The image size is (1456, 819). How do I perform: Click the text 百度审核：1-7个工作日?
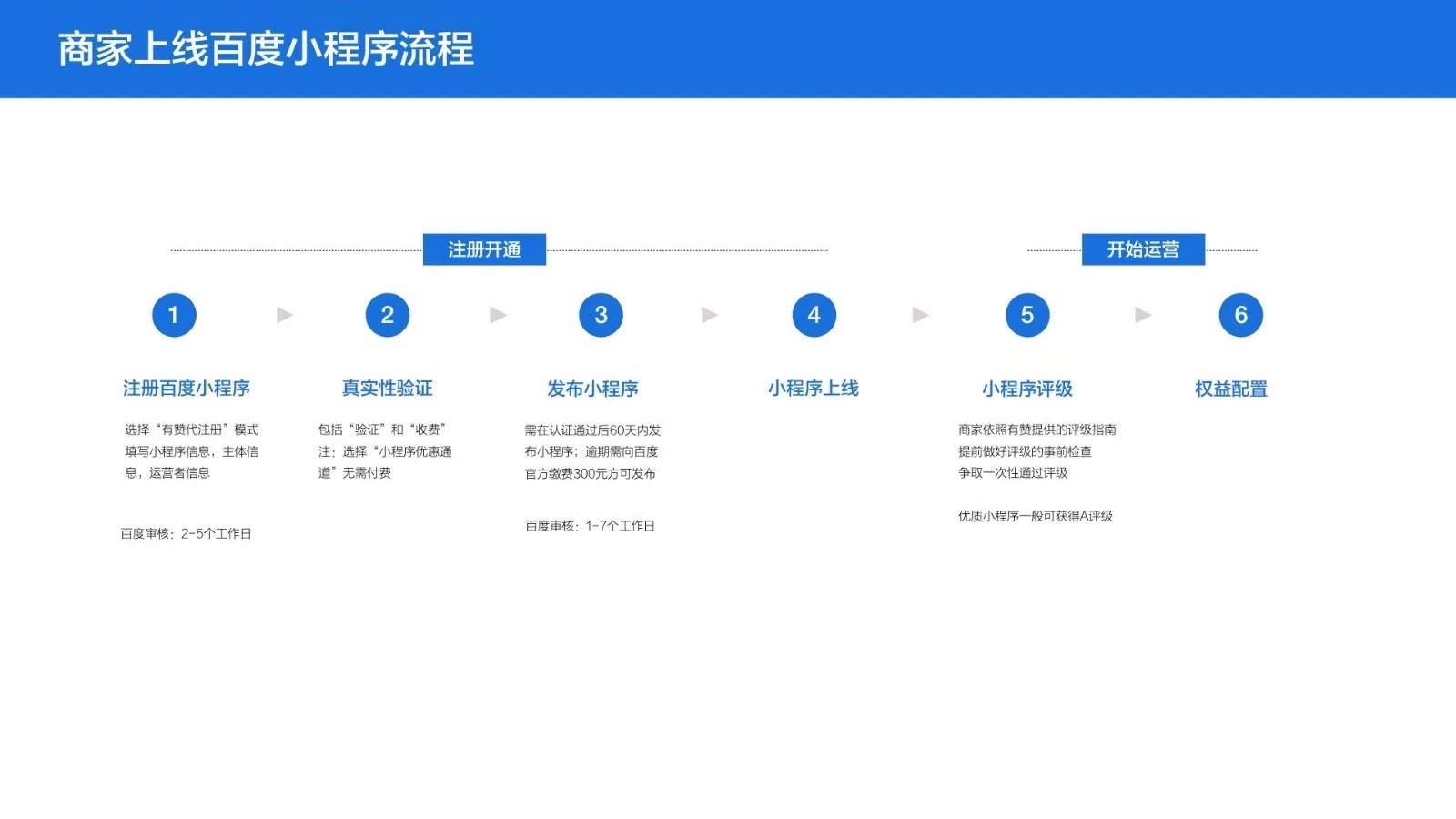coord(591,526)
